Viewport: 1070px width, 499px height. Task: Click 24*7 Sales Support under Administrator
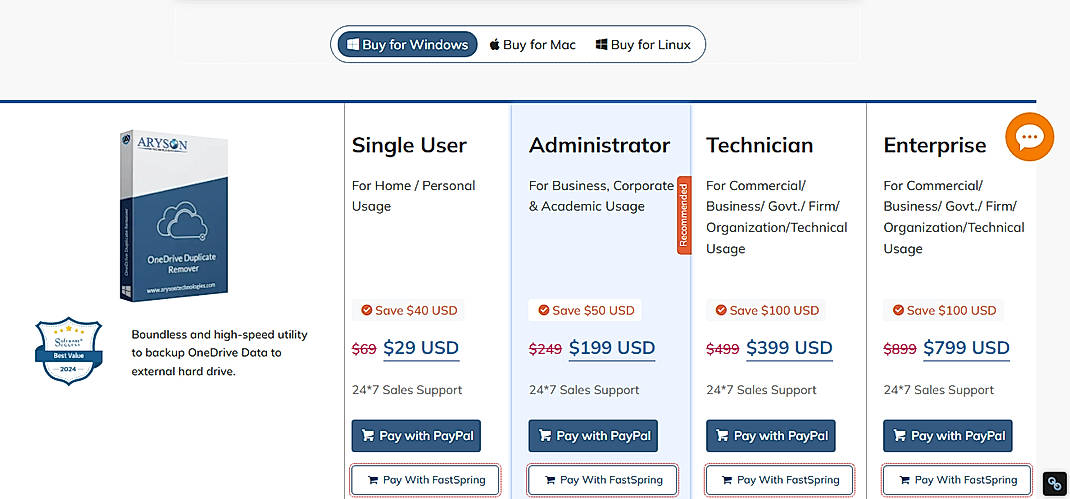pos(584,390)
